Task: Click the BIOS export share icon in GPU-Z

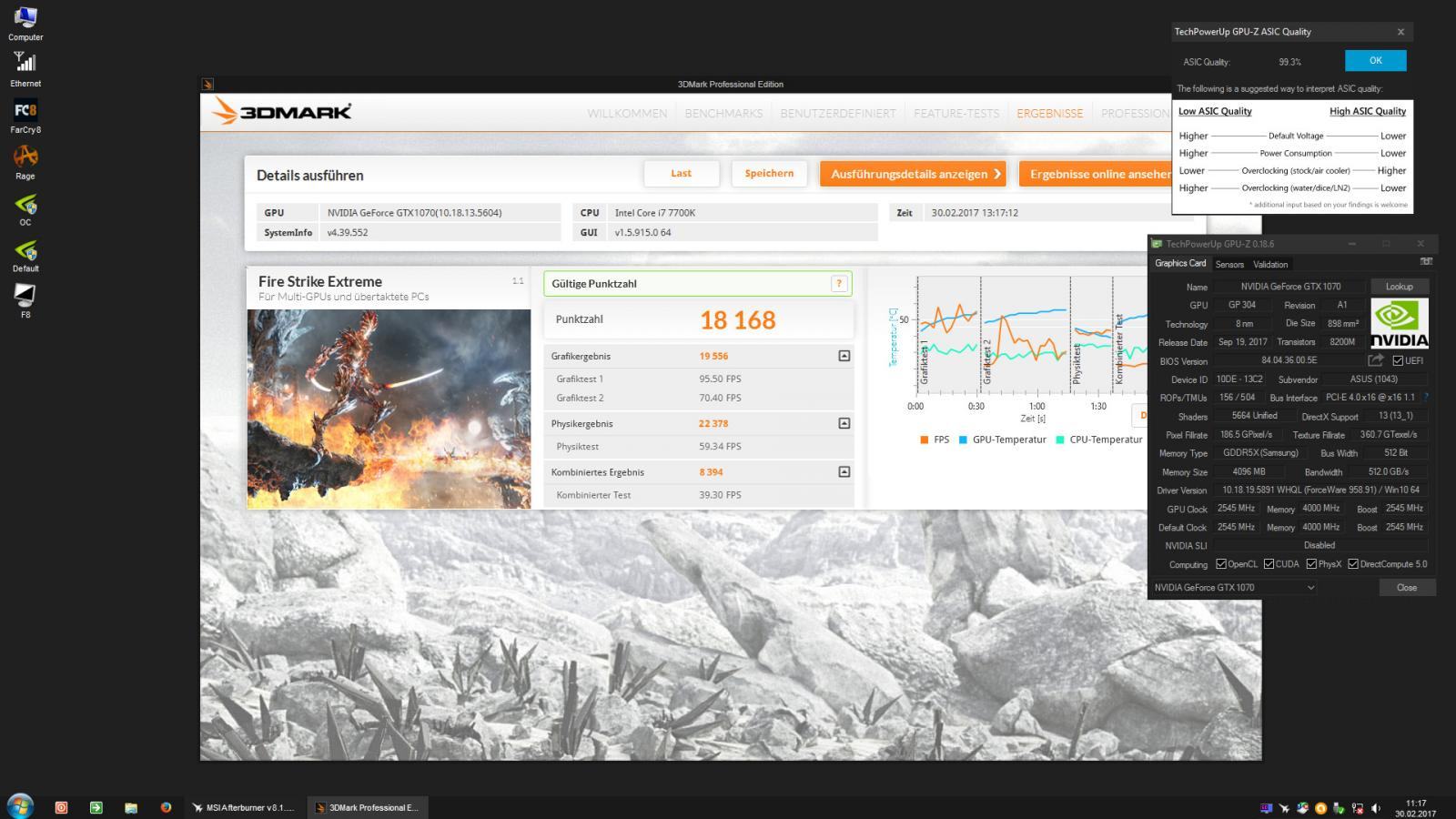Action: tap(1375, 360)
